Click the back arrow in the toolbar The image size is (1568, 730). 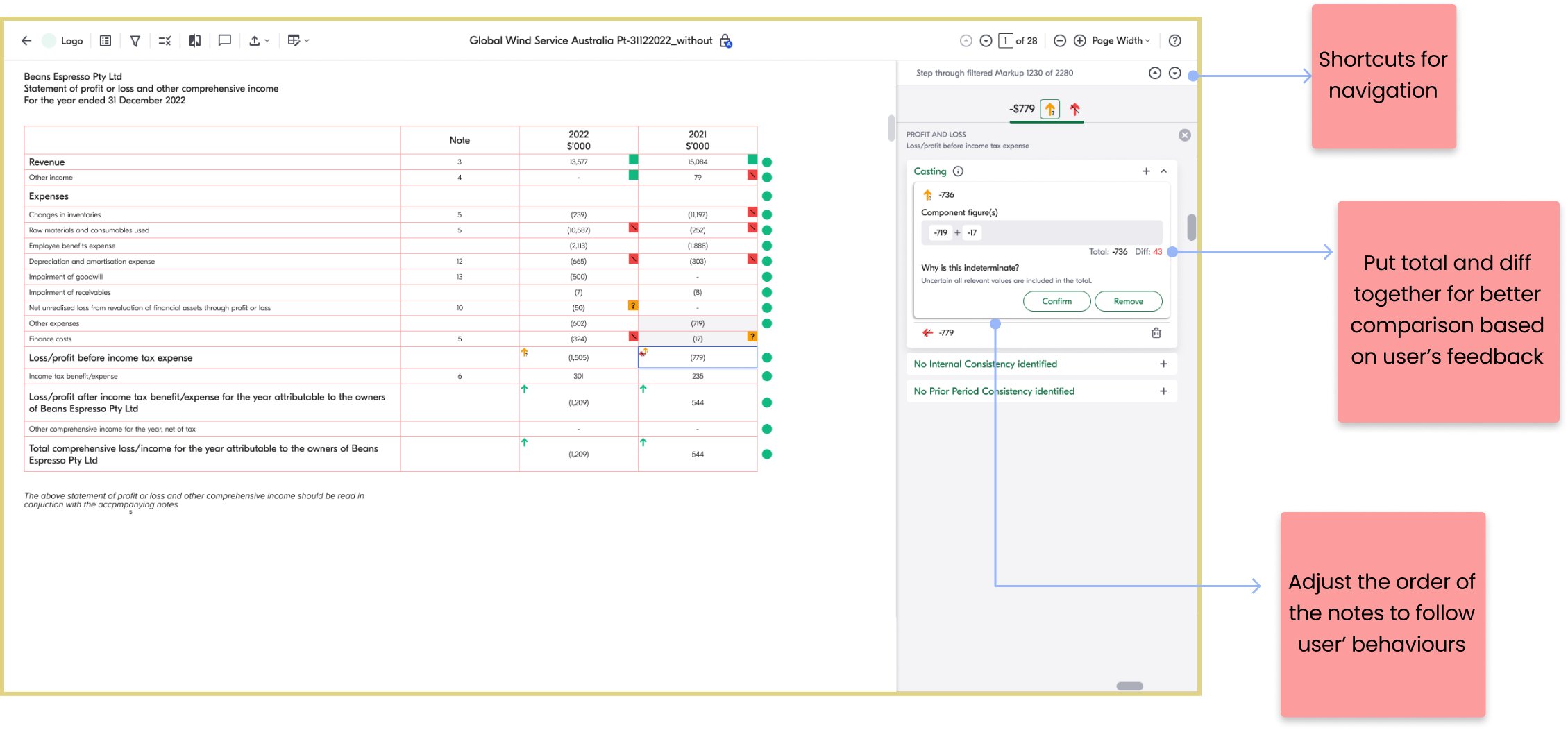(26, 41)
